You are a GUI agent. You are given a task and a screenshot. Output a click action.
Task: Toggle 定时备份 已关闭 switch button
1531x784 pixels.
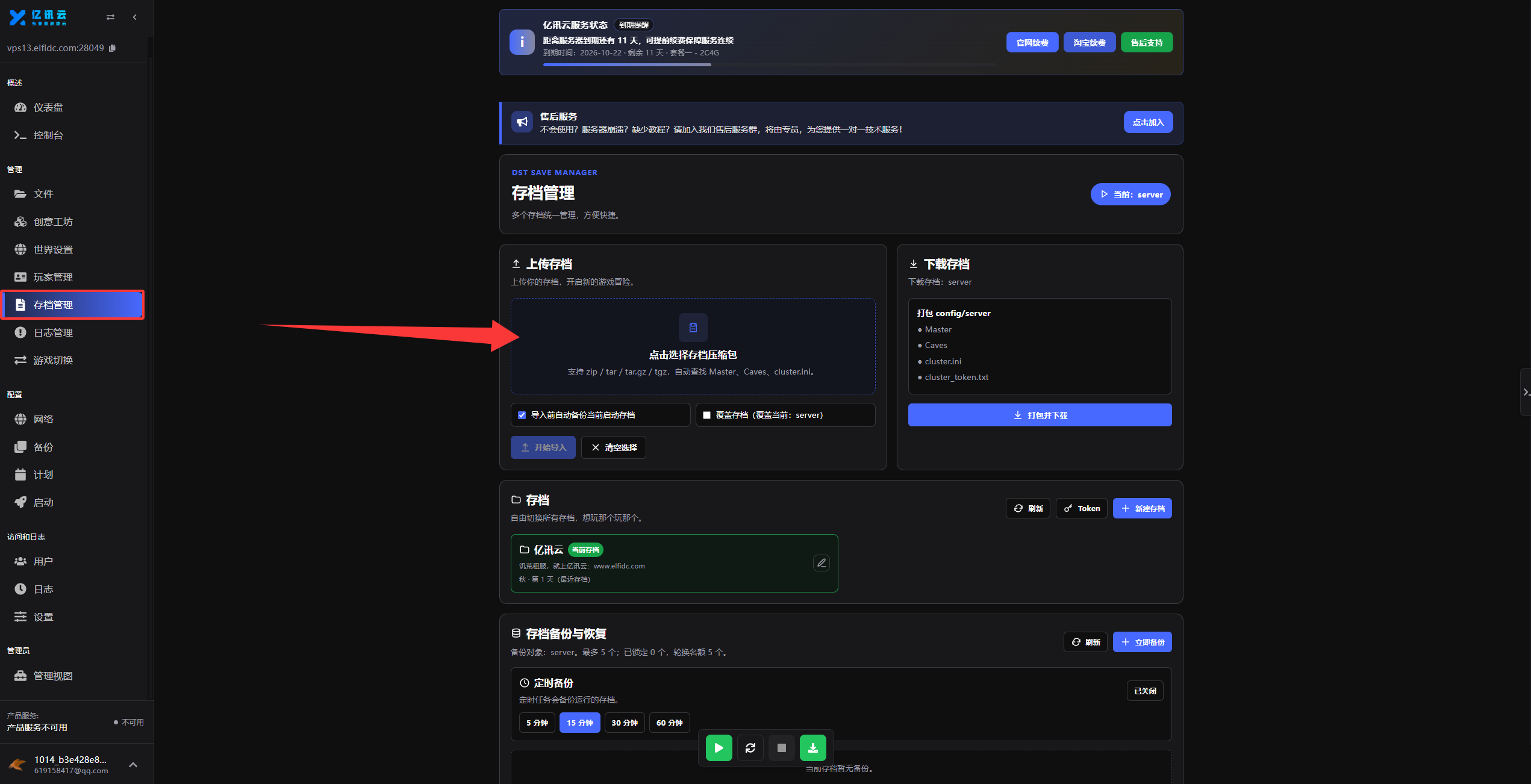[x=1145, y=691]
